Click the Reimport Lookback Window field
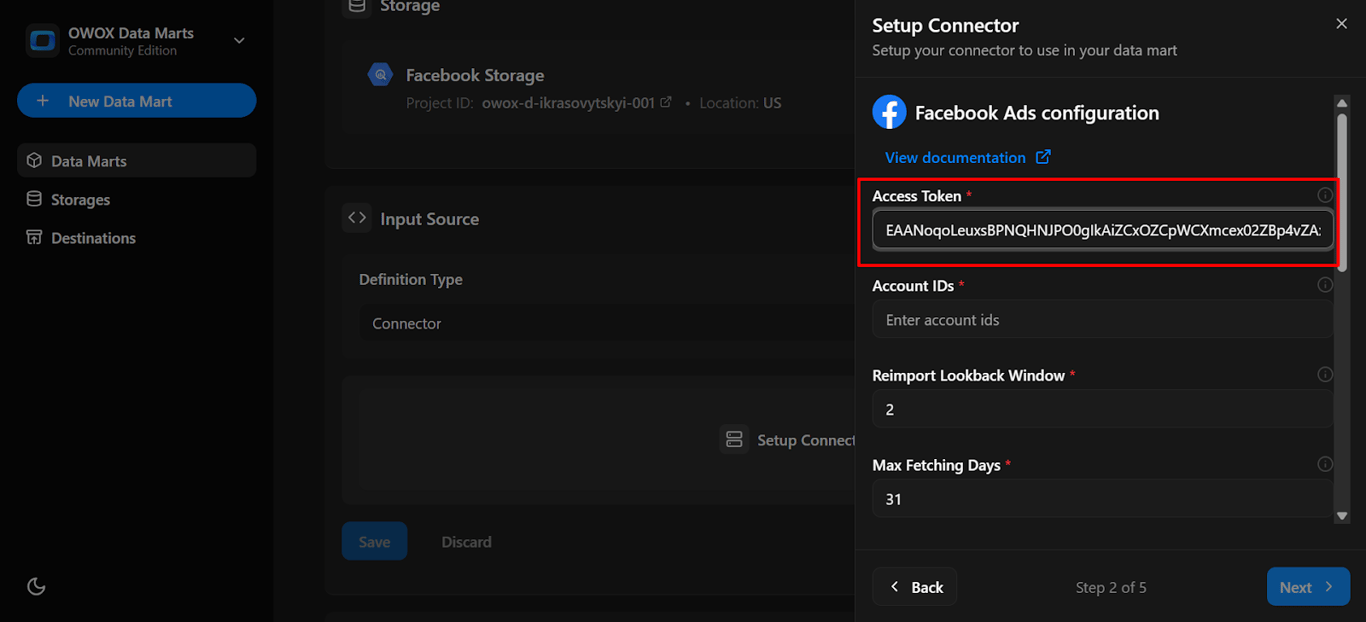This screenshot has width=1366, height=622. [1103, 409]
